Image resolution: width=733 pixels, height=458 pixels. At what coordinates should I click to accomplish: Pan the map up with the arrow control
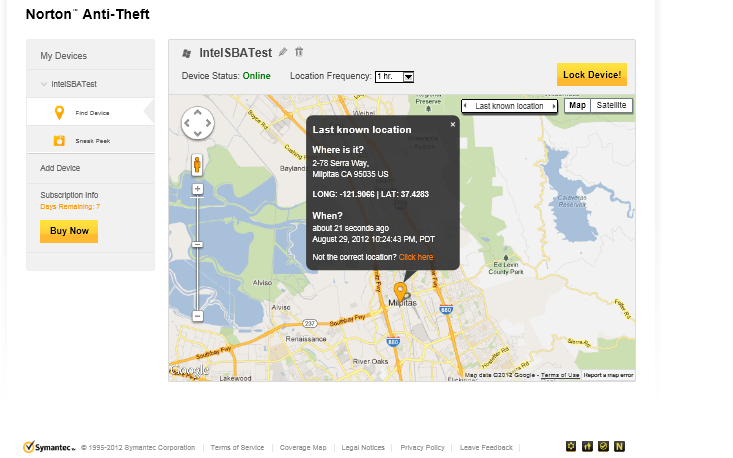click(198, 112)
